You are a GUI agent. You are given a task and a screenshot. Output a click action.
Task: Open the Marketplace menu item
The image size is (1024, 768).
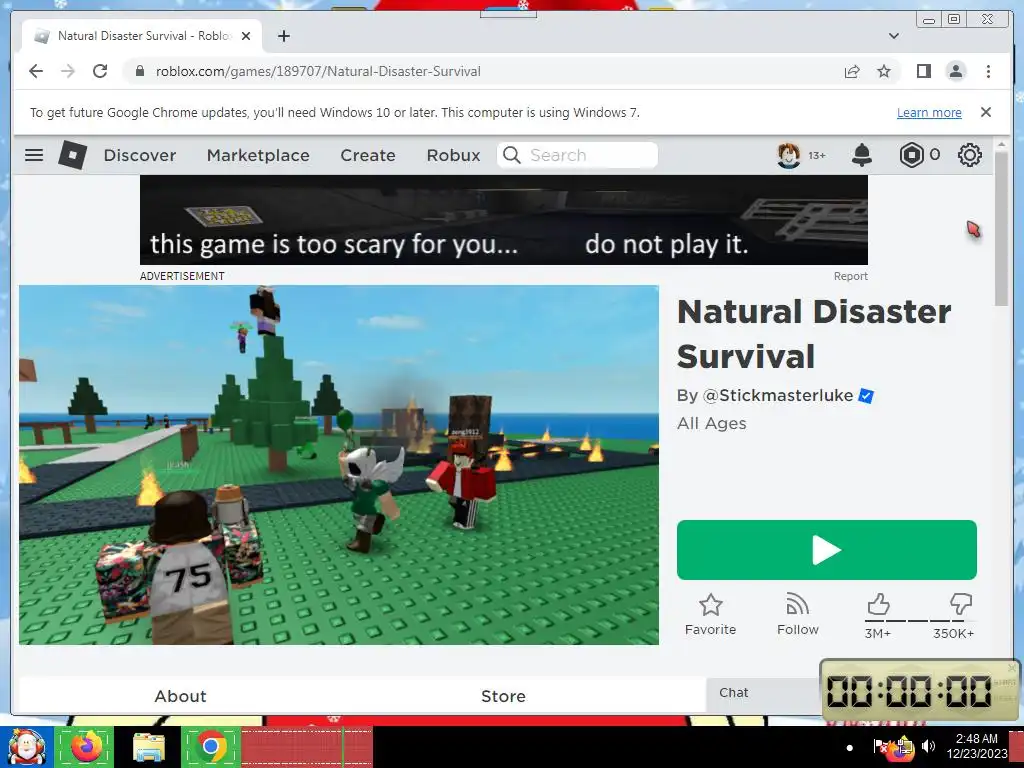click(258, 155)
